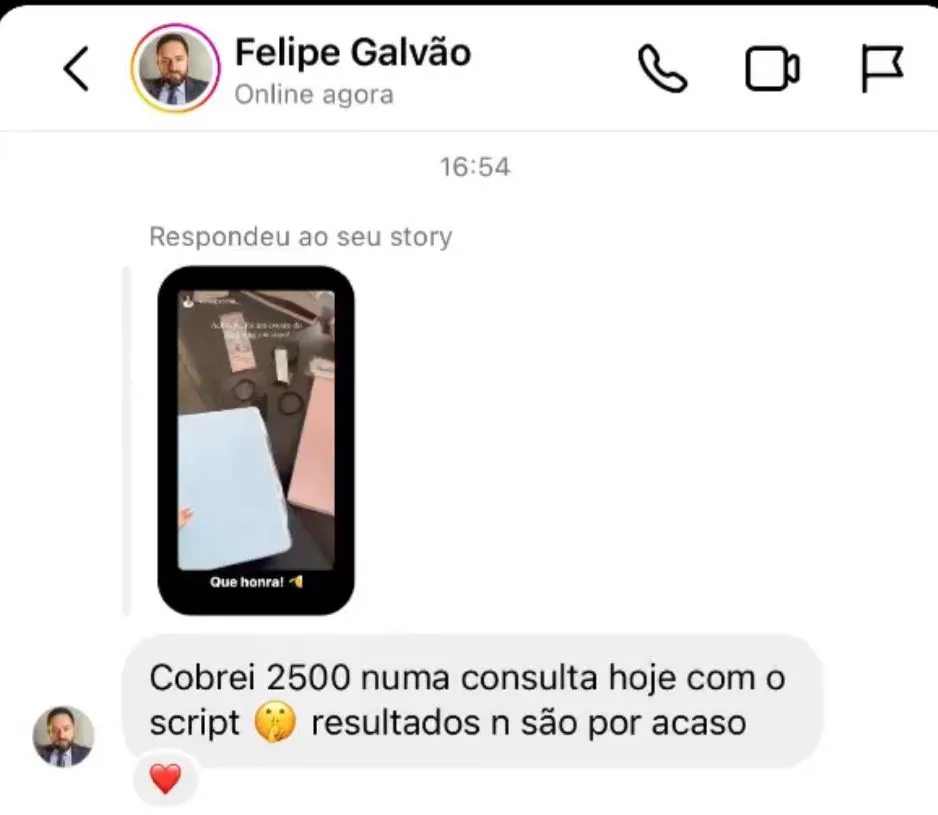Tap the Online agora status text
Viewport: 938px width, 815px height.
(x=314, y=95)
